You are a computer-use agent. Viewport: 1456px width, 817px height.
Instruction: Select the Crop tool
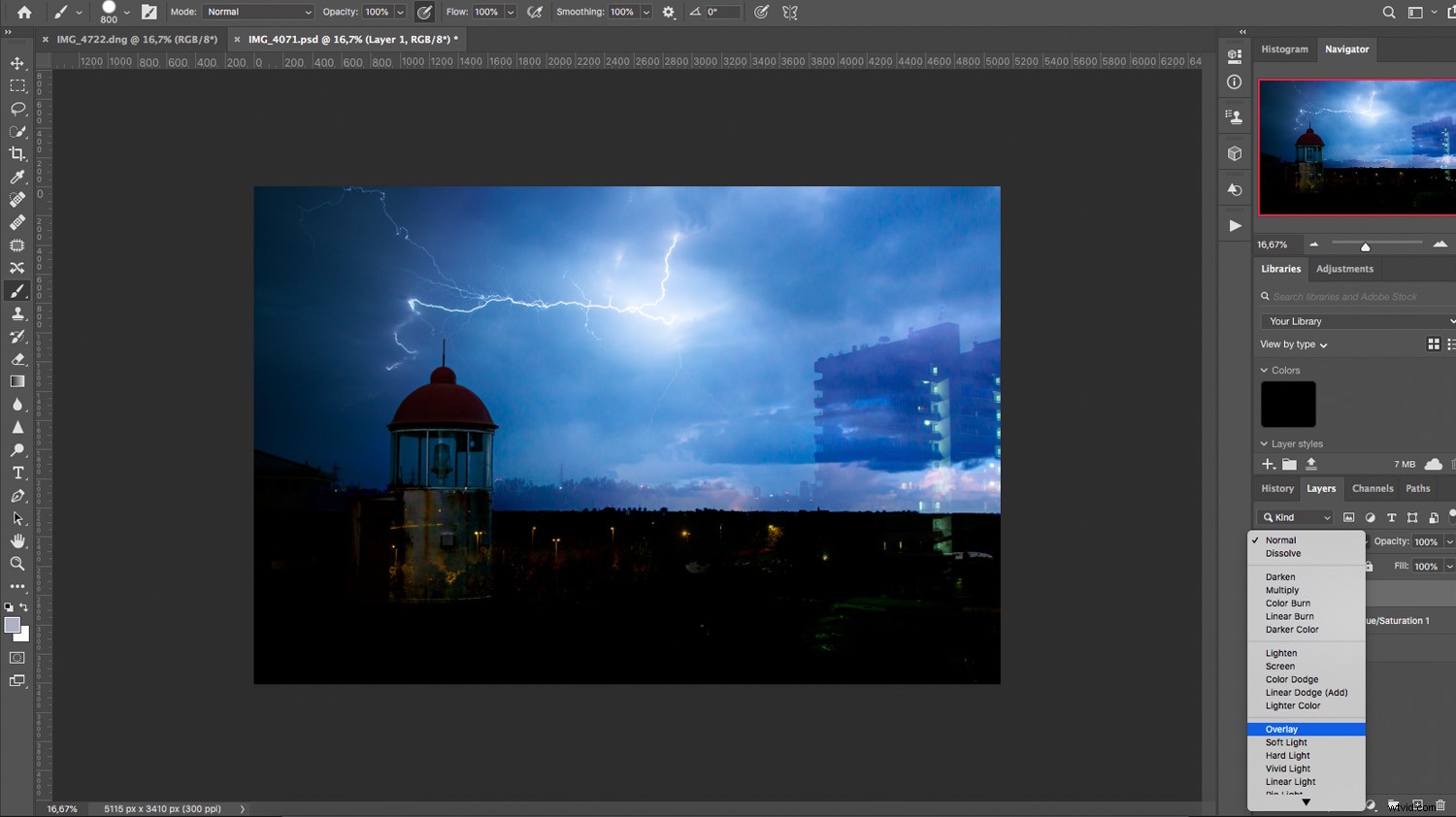pyautogui.click(x=17, y=152)
